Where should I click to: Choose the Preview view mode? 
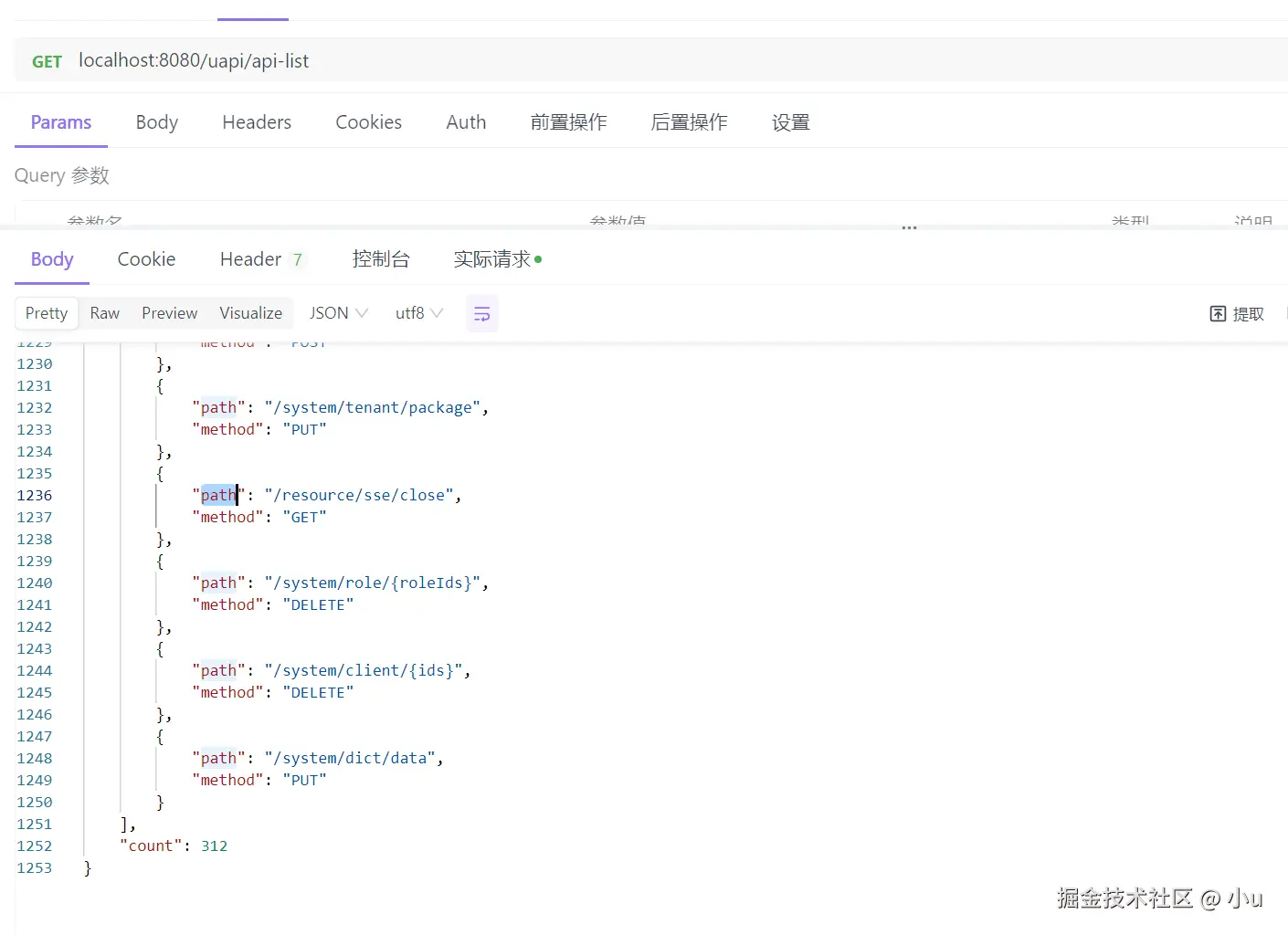click(169, 313)
